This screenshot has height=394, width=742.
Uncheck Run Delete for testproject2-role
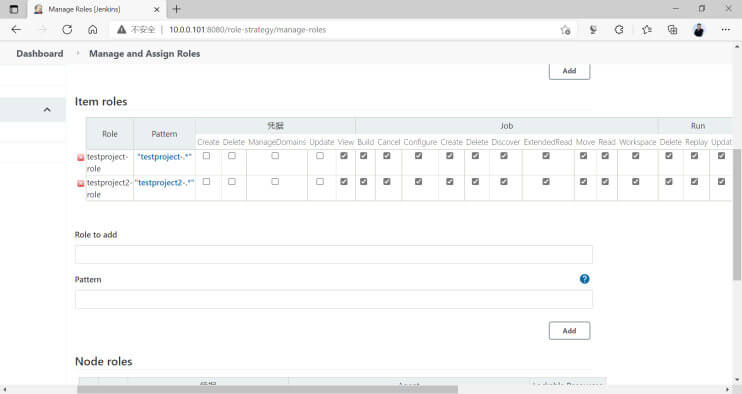tap(669, 182)
